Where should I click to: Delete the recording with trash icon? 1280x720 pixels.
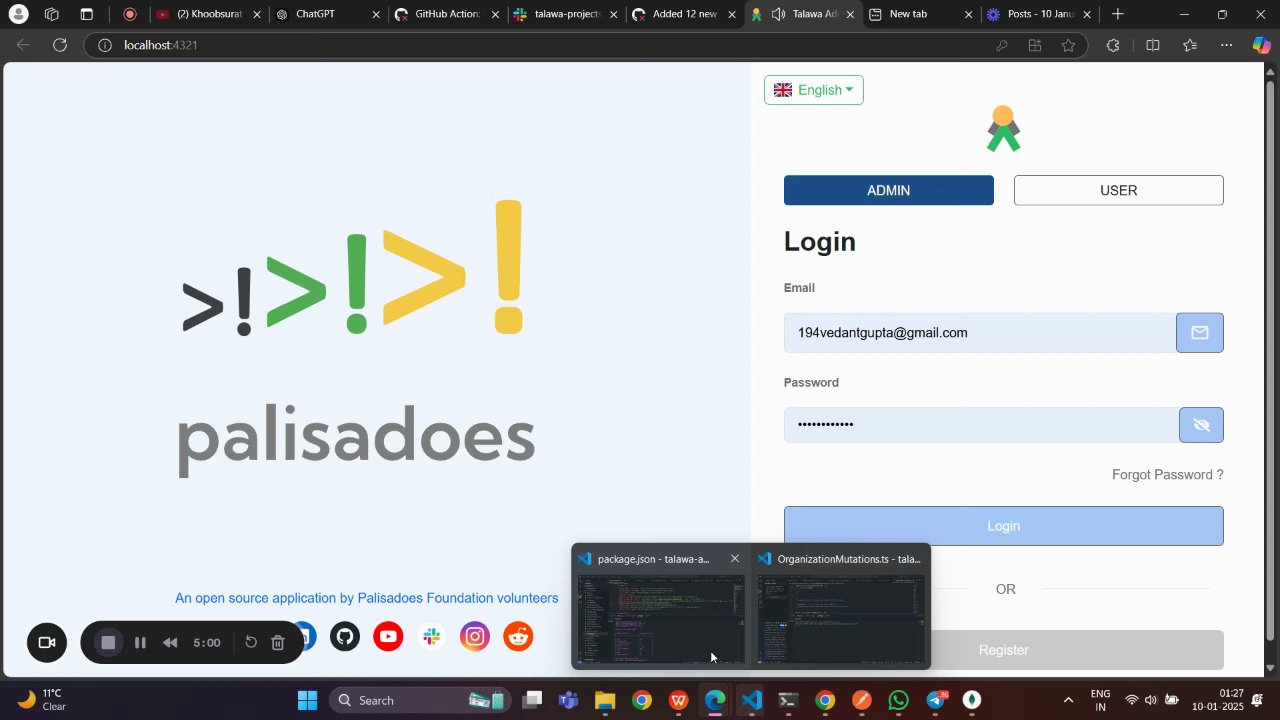click(278, 642)
